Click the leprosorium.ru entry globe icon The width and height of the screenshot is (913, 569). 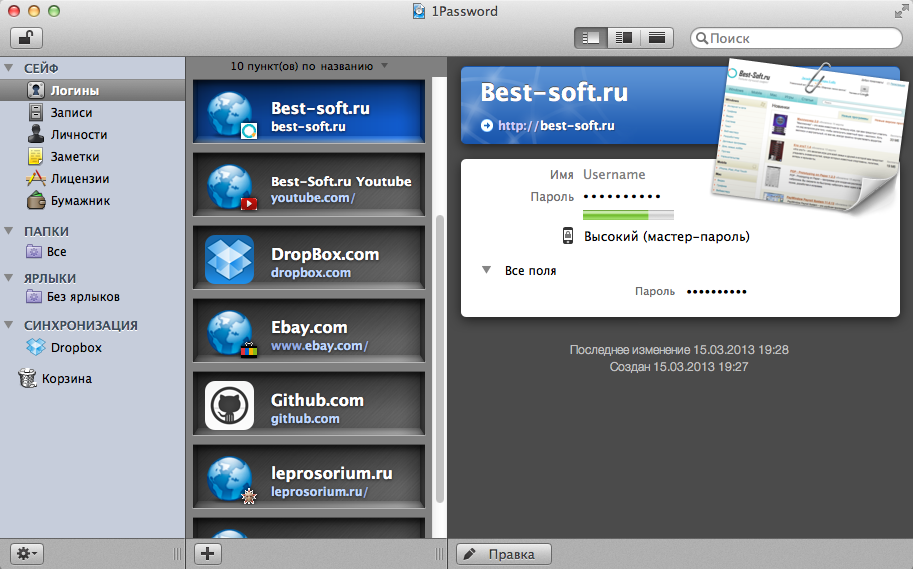(230, 479)
